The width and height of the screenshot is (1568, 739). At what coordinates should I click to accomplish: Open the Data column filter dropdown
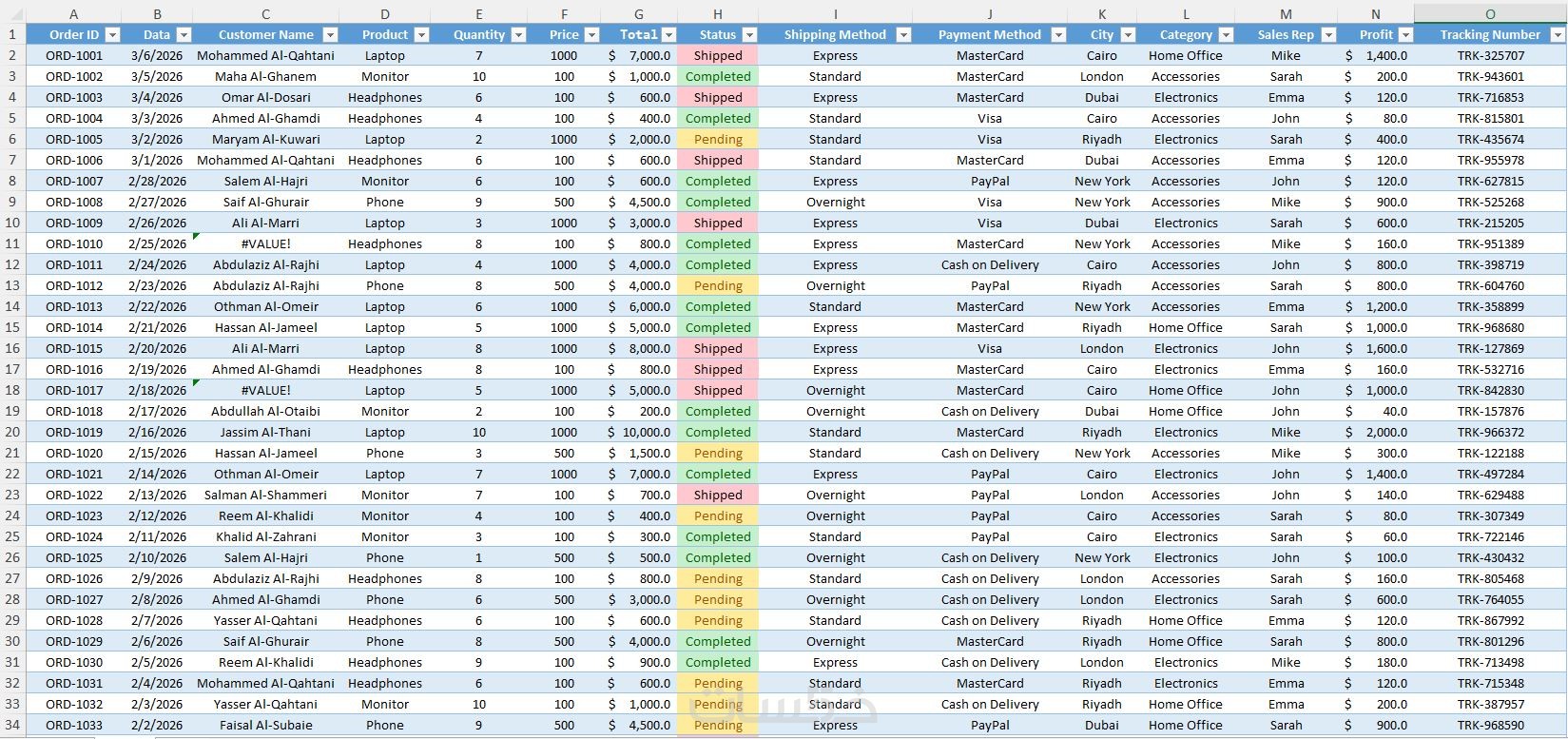coord(184,34)
